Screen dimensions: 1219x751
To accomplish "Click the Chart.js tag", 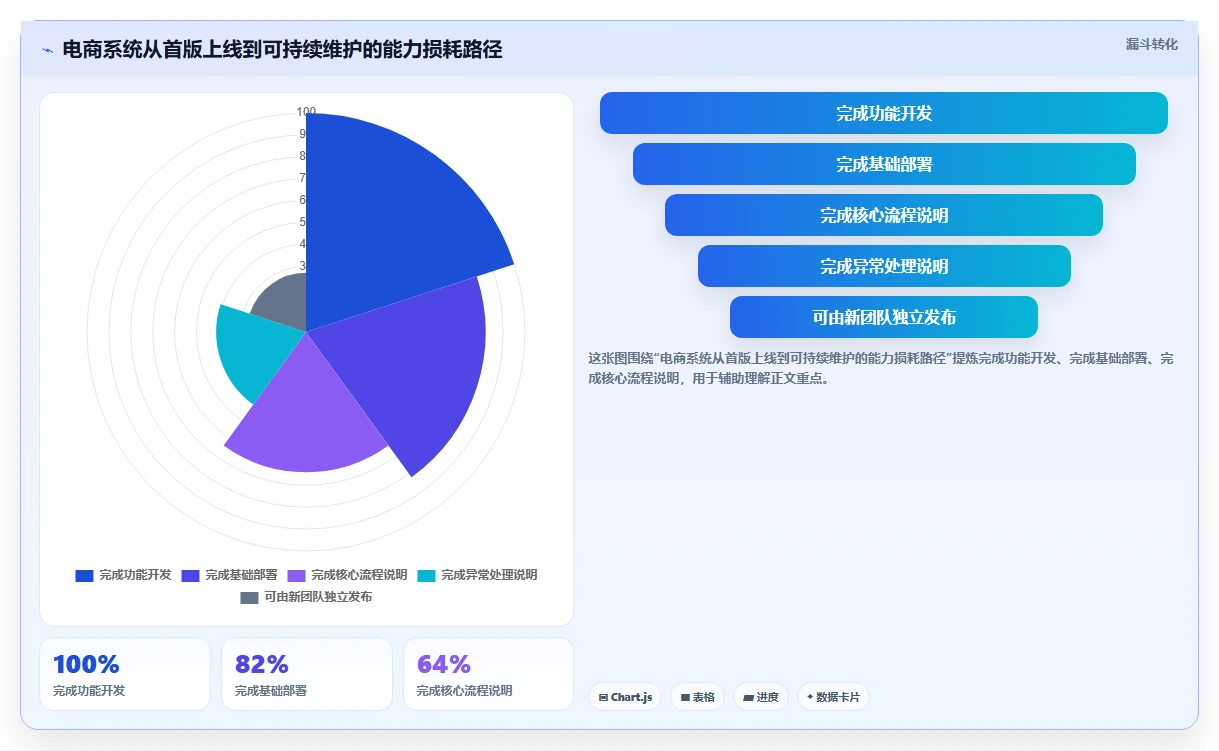I will 625,697.
